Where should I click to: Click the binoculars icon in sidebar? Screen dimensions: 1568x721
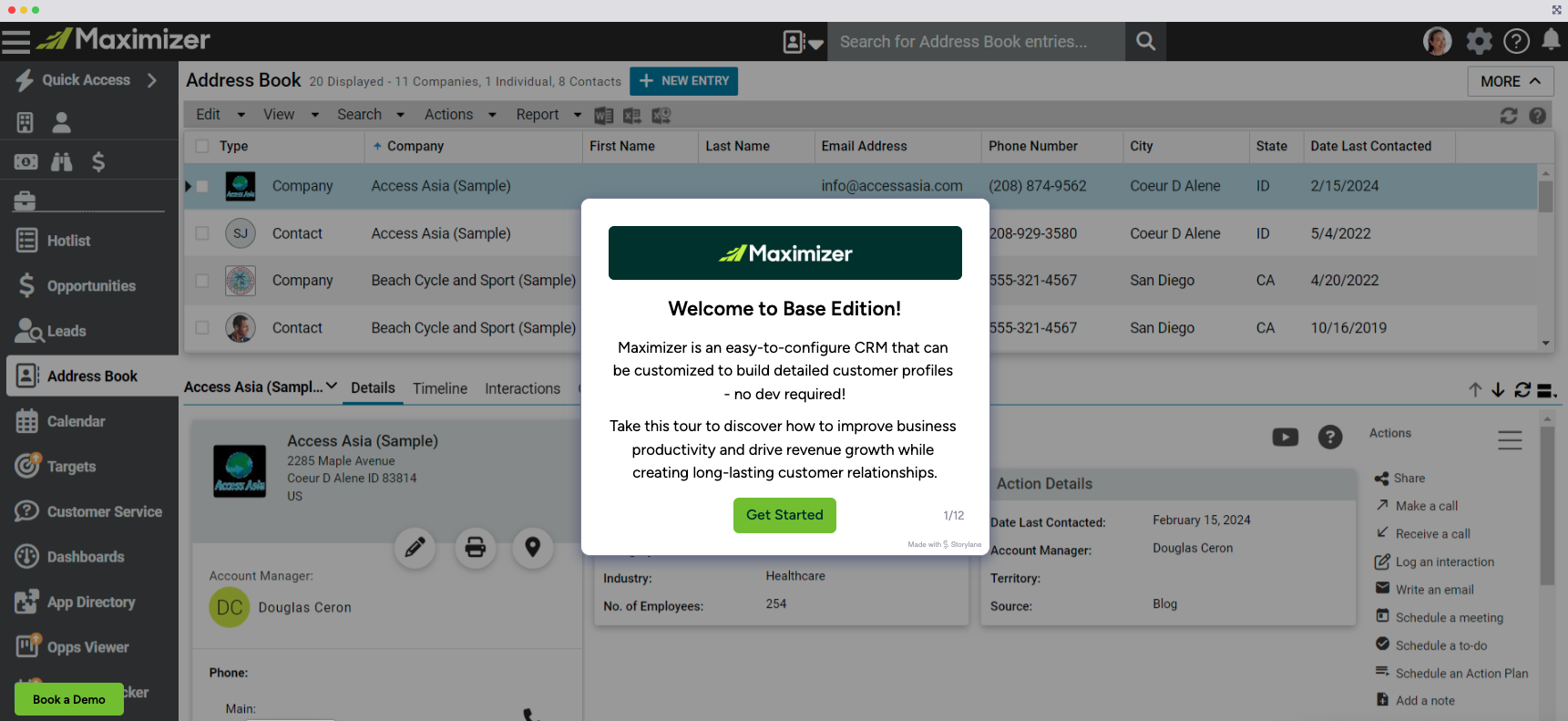62,162
